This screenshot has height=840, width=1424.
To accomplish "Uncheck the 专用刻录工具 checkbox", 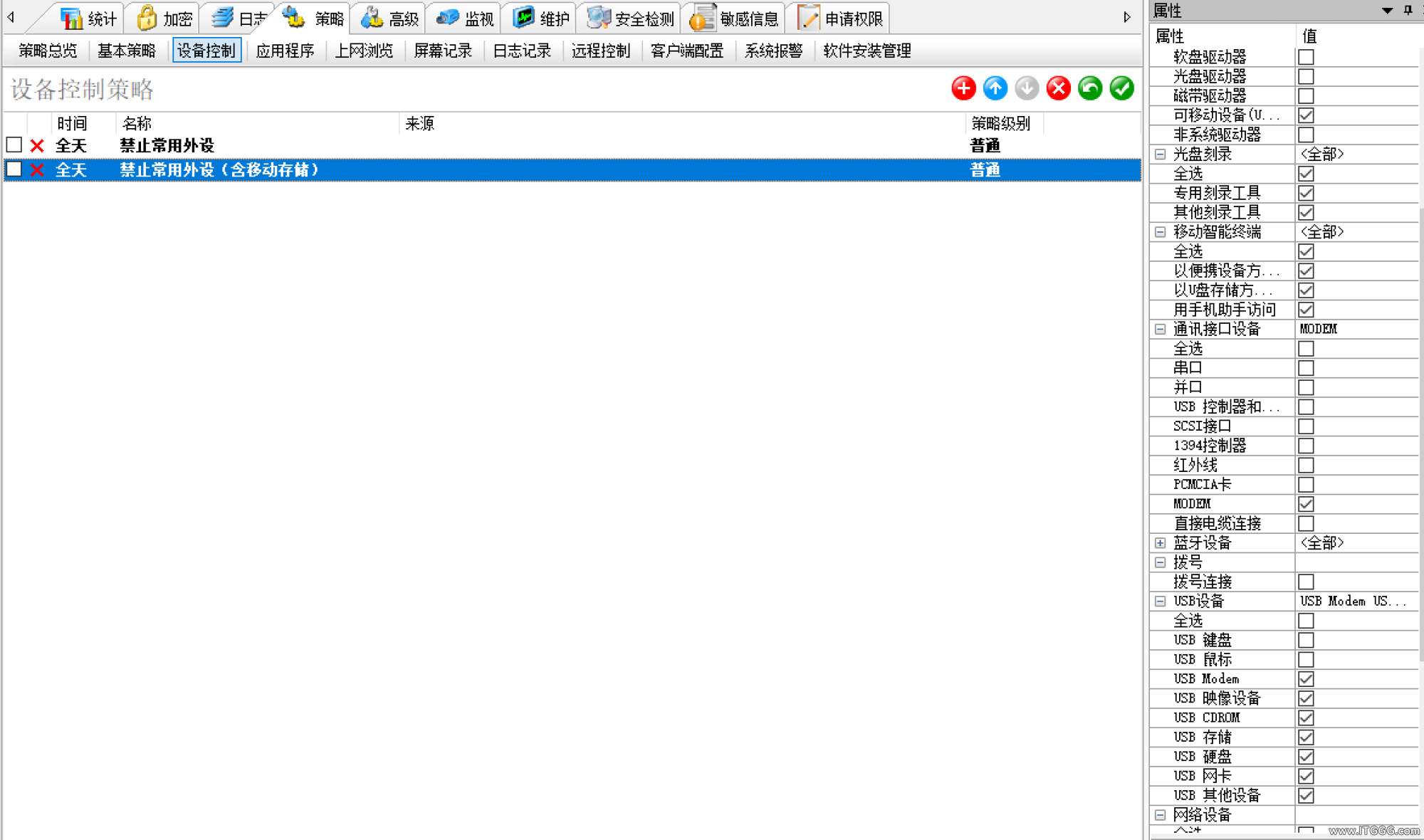I will 1306,193.
